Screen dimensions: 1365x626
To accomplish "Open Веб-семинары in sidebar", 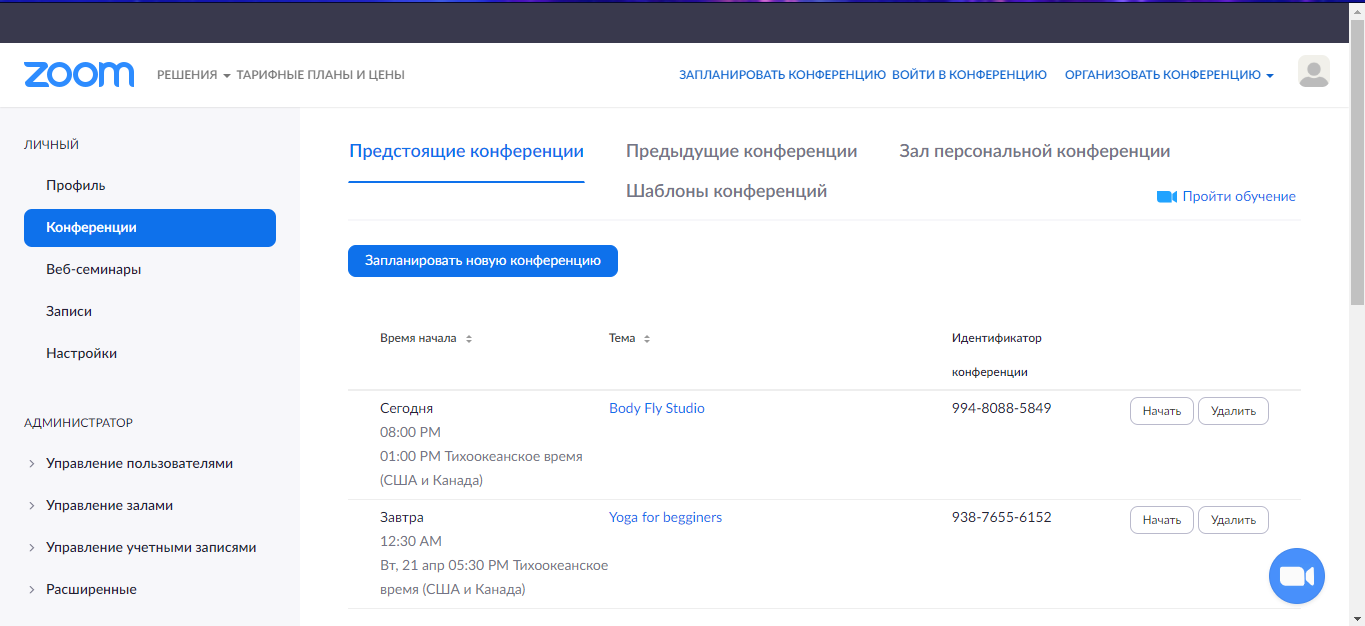I will coord(93,270).
